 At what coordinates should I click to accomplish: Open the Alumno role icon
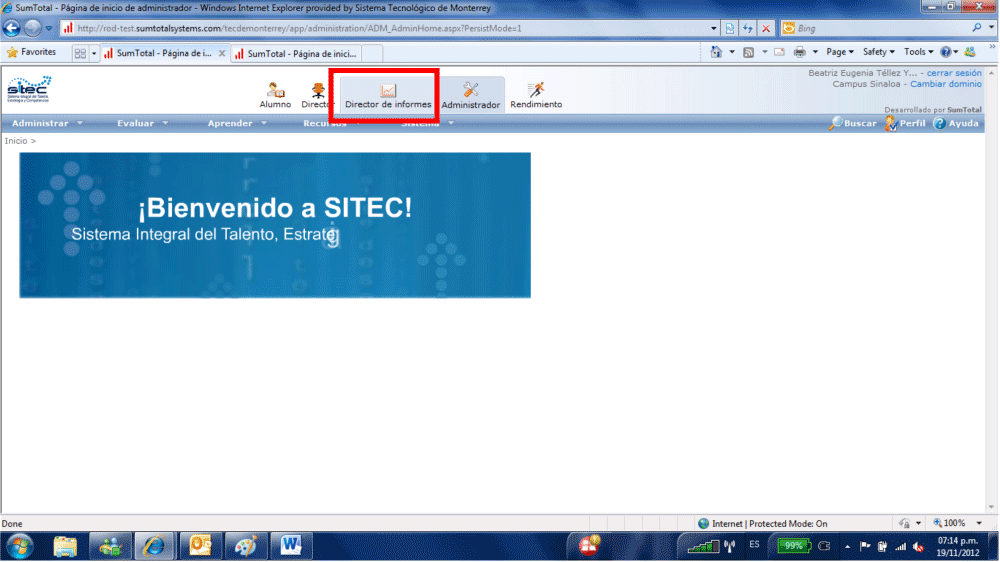pyautogui.click(x=275, y=96)
